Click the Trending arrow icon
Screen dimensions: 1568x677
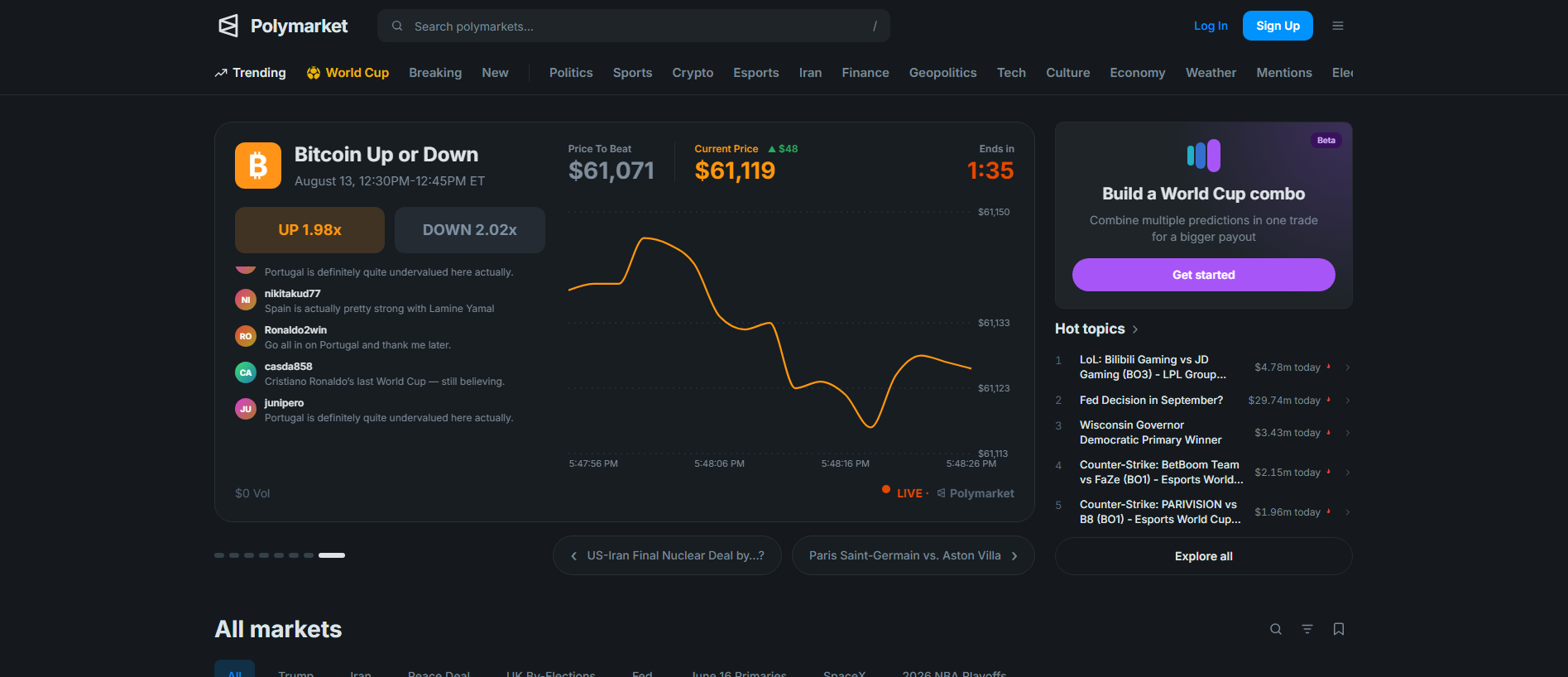pos(221,73)
